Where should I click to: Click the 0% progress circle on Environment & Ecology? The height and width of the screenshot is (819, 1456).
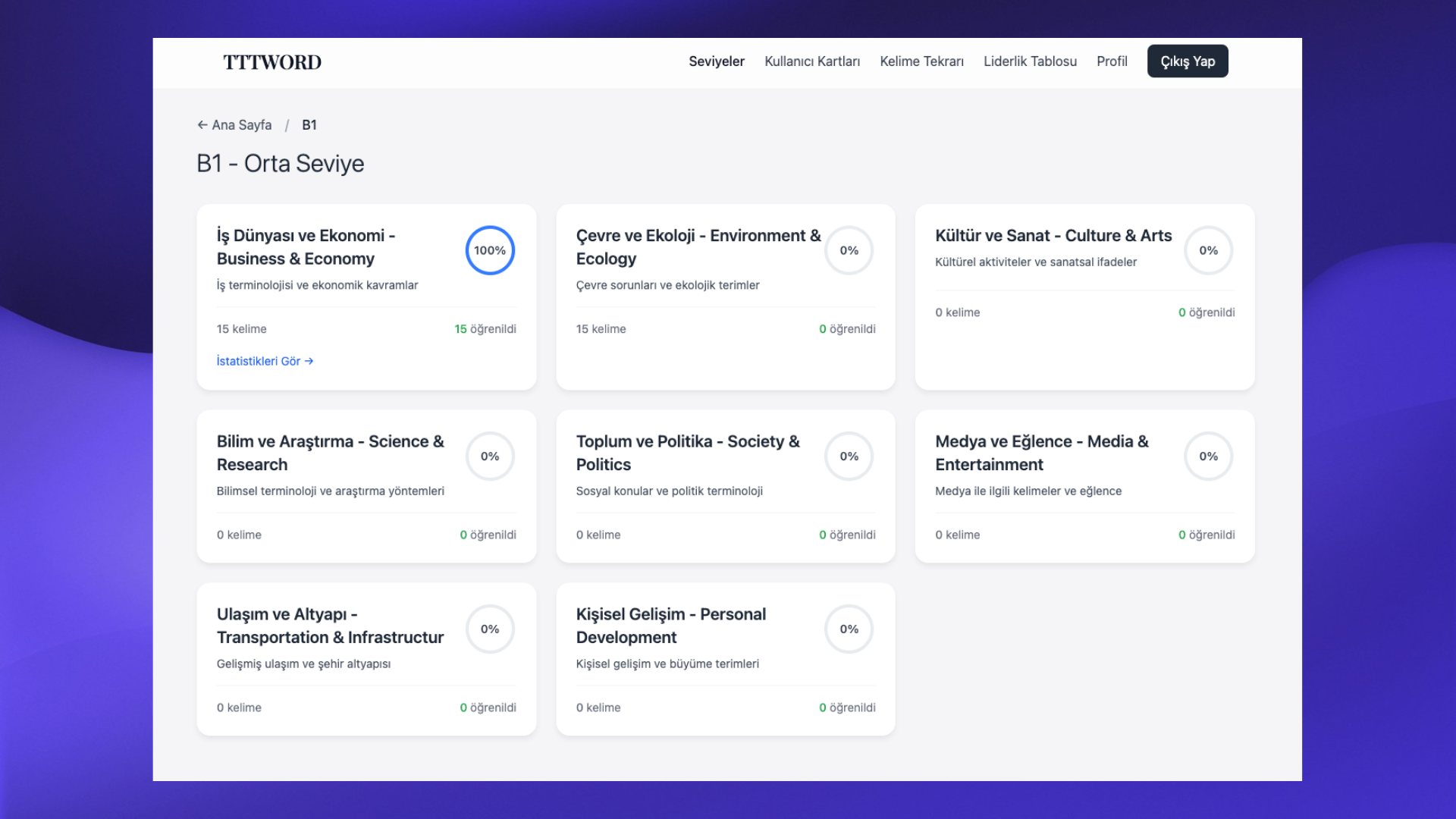pyautogui.click(x=849, y=250)
